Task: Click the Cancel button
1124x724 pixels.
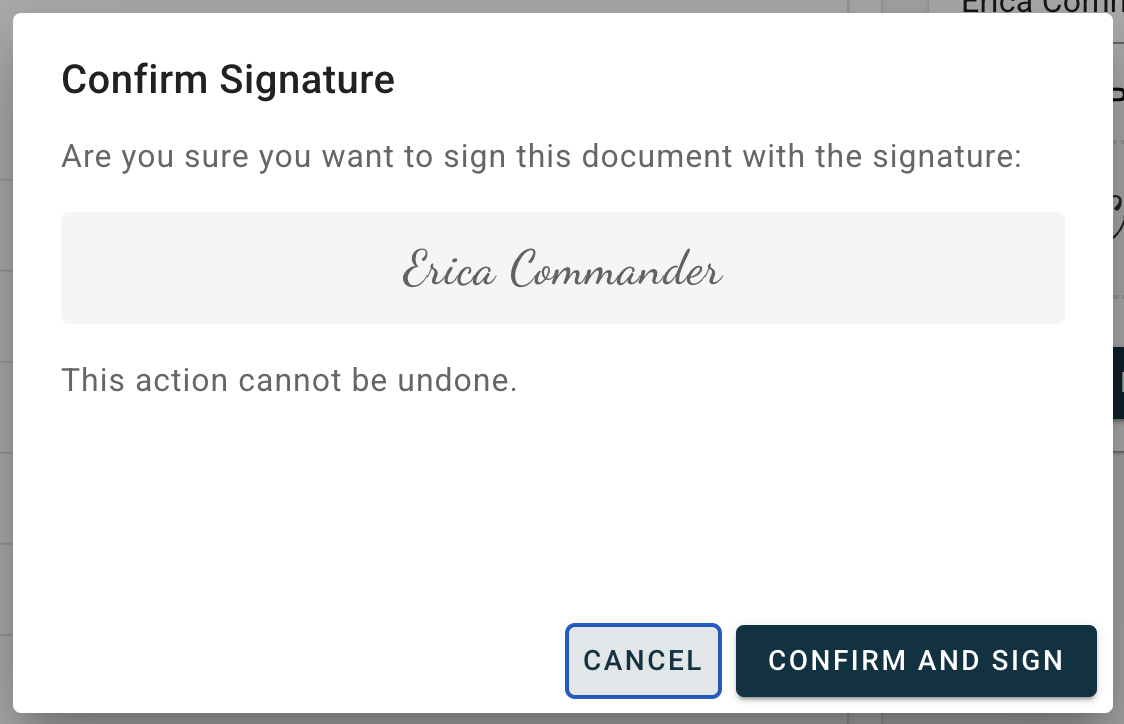Action: 643,661
